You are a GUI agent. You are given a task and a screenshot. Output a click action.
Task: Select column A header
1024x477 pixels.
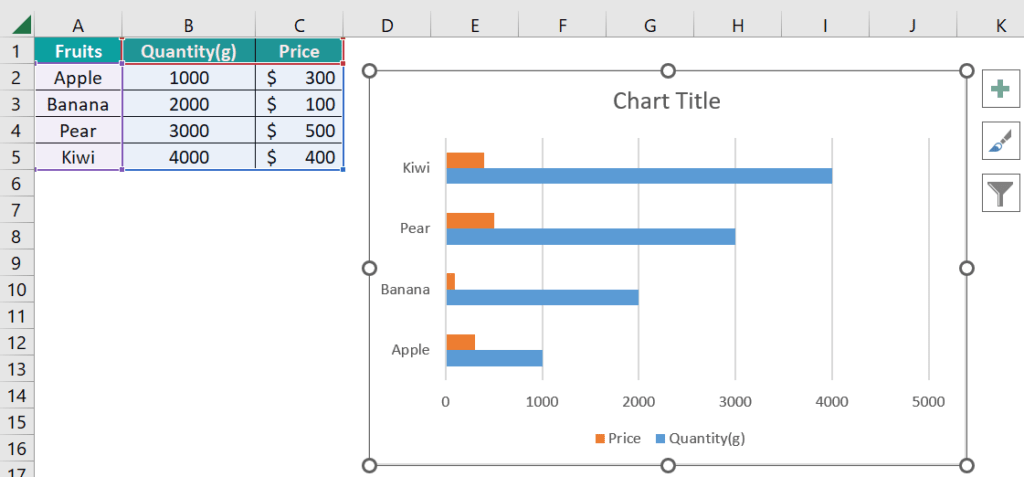[x=78, y=25]
